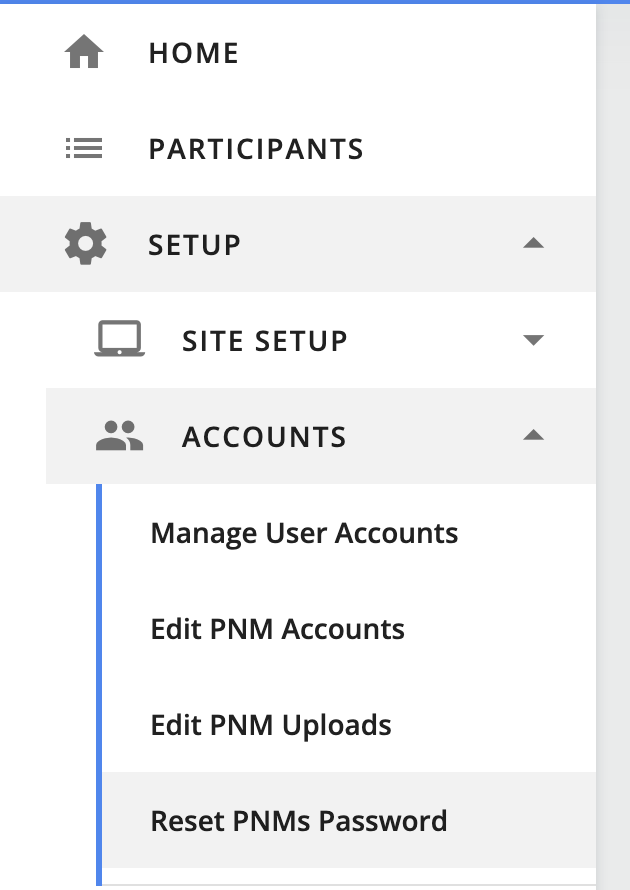Select the SETUP menu label
The image size is (630, 890).
pos(195,245)
